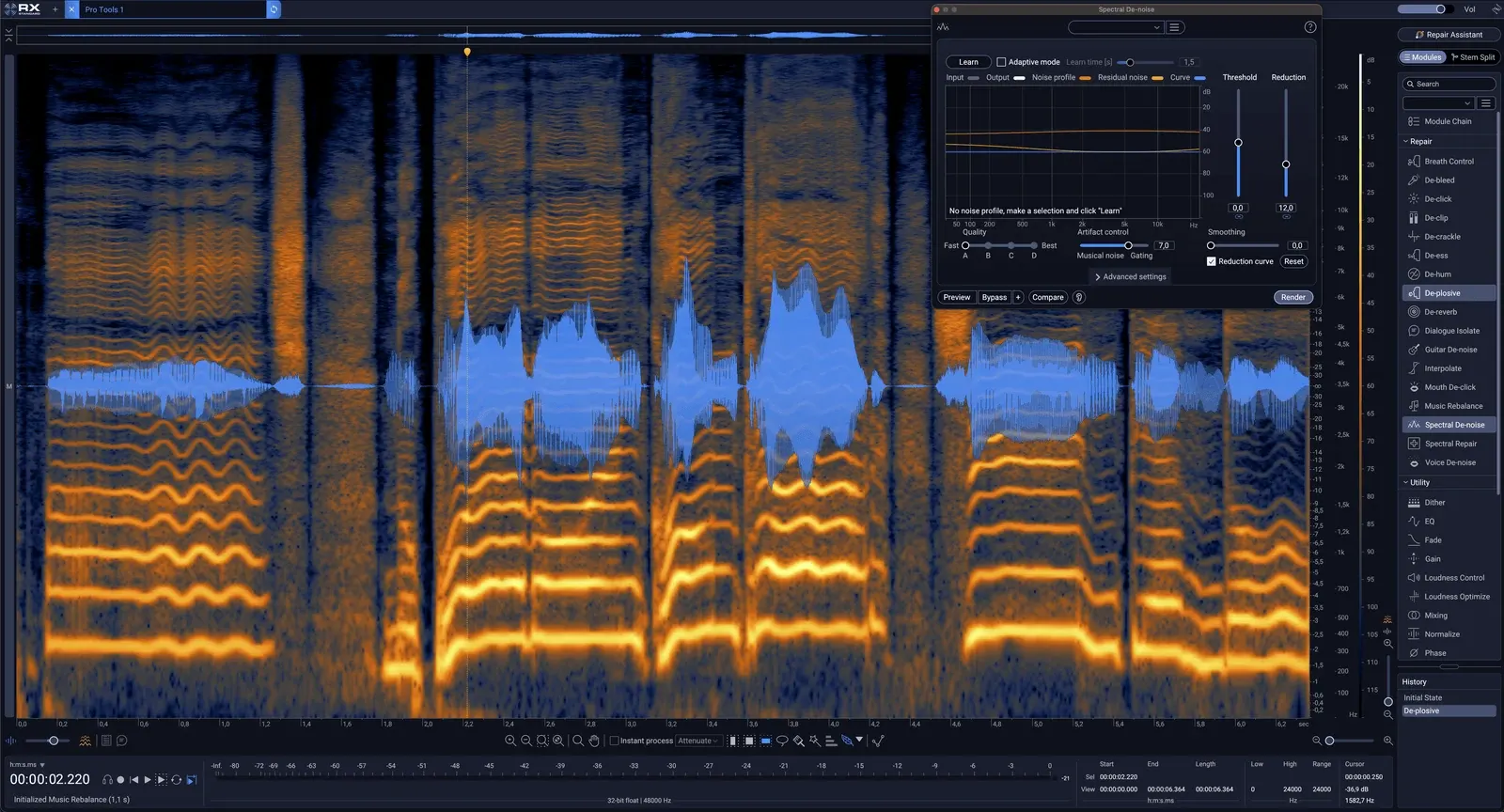Click the zoom in icon below spectrogram

(510, 741)
